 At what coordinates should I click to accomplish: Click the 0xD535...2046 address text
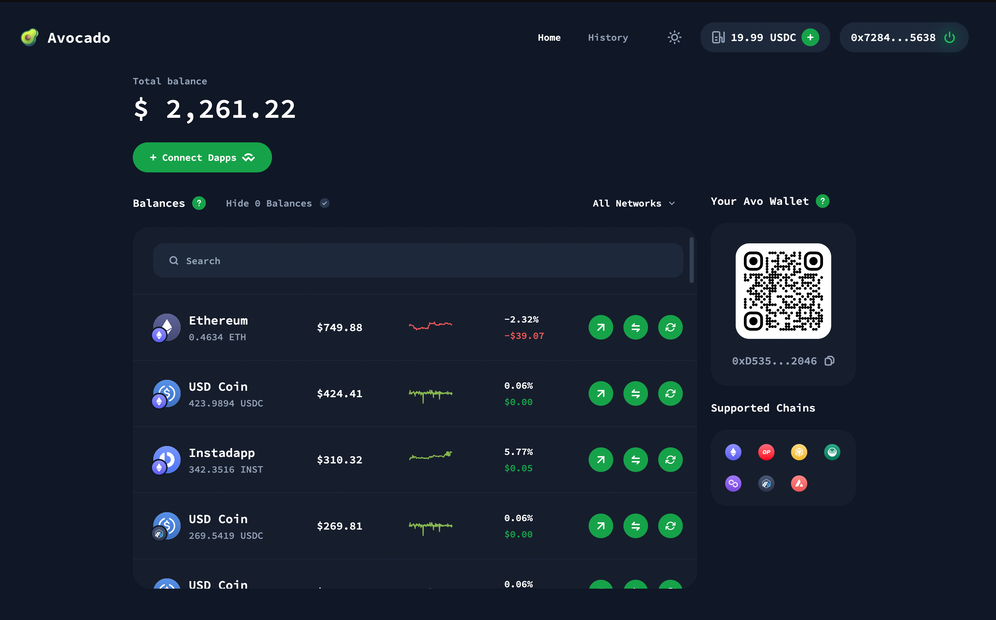(x=774, y=361)
